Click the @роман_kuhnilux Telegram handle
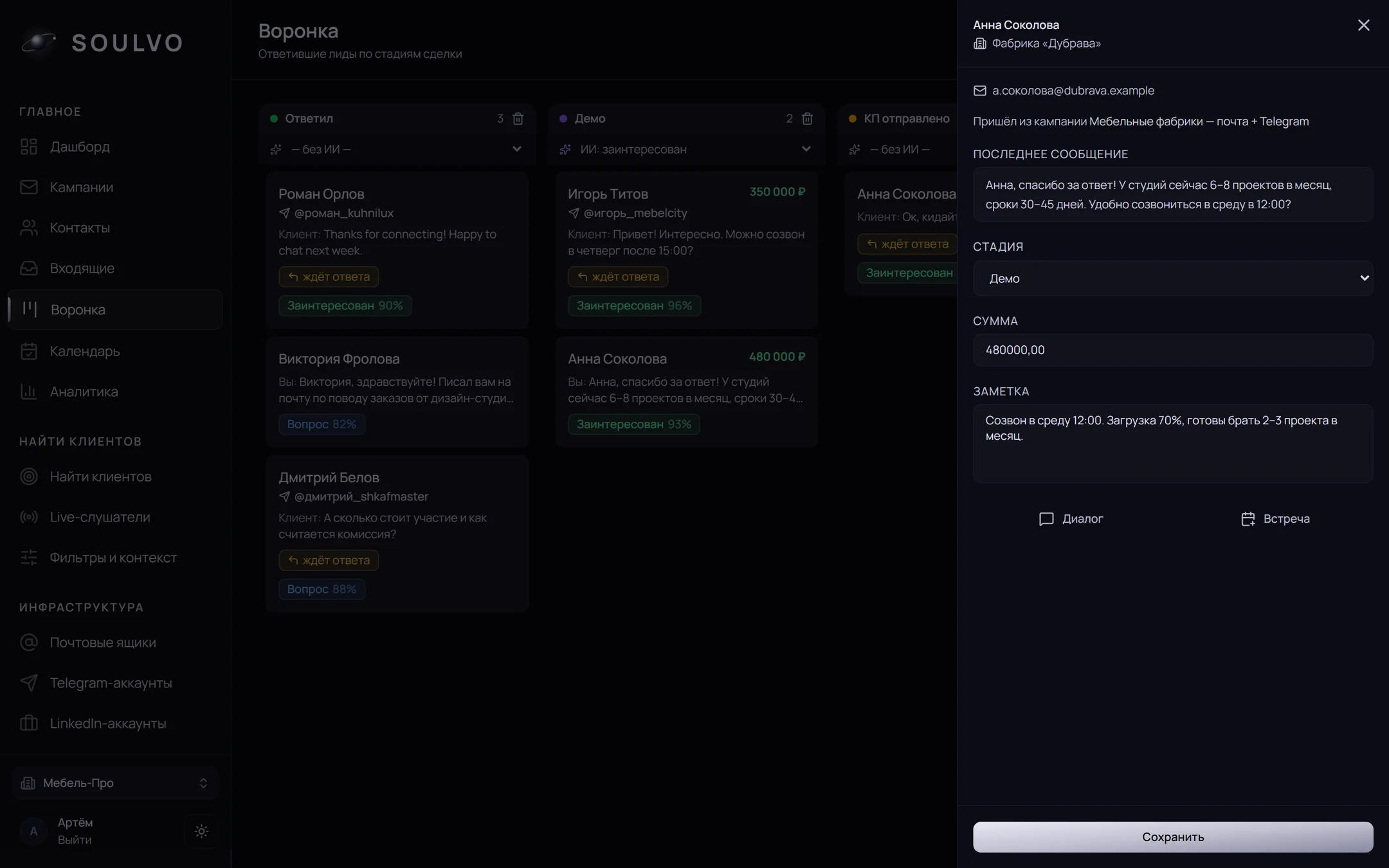Image resolution: width=1389 pixels, height=868 pixels. [x=343, y=213]
